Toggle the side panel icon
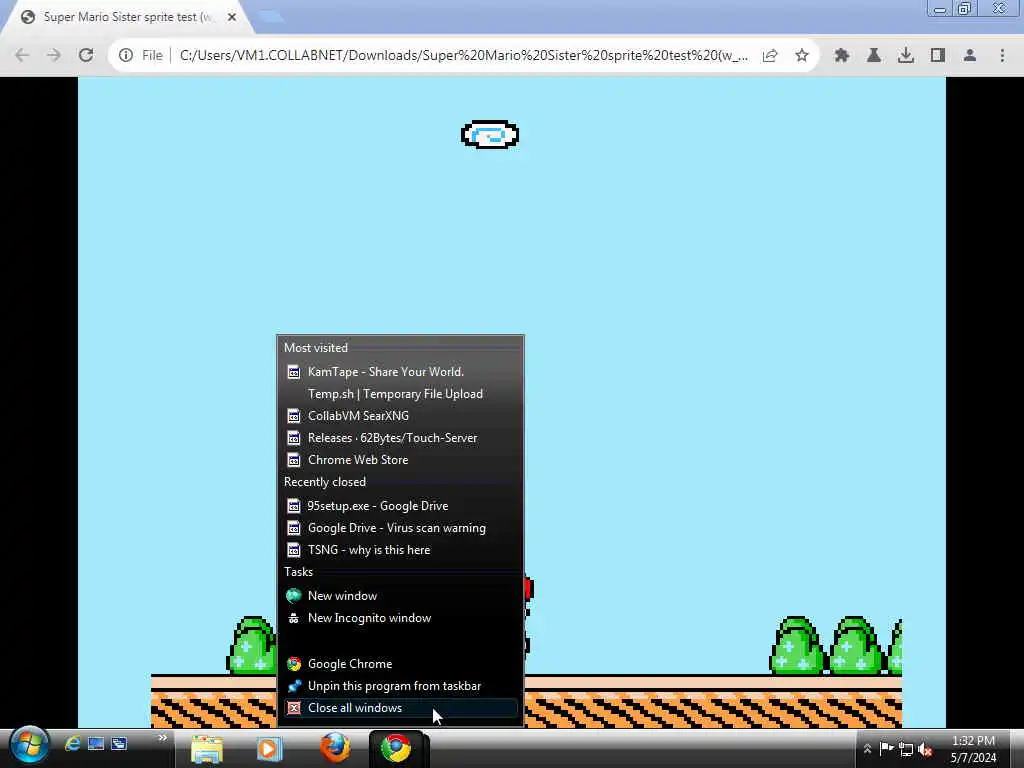Image resolution: width=1024 pixels, height=768 pixels. [x=938, y=56]
